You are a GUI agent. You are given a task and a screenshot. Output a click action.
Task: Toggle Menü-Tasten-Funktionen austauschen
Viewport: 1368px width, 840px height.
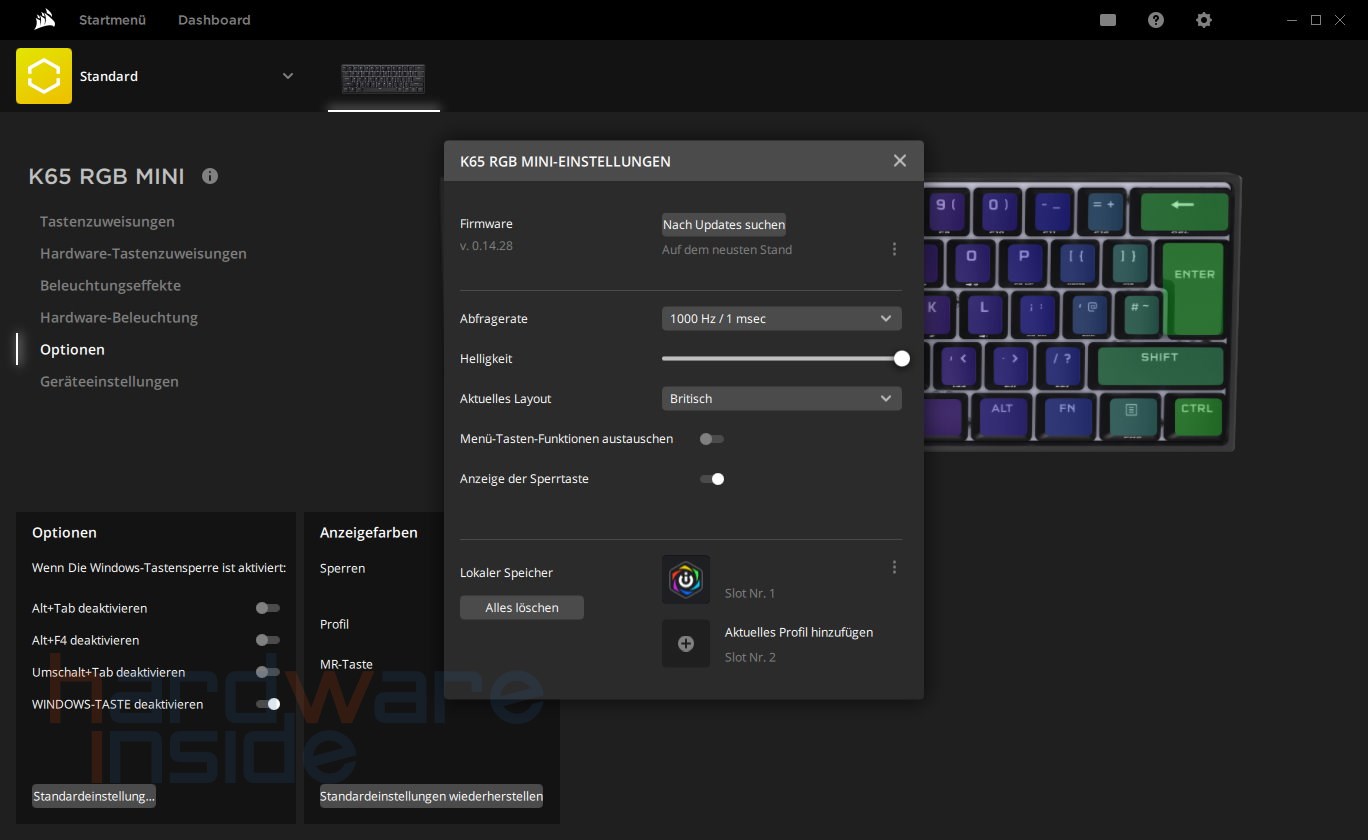pos(711,438)
